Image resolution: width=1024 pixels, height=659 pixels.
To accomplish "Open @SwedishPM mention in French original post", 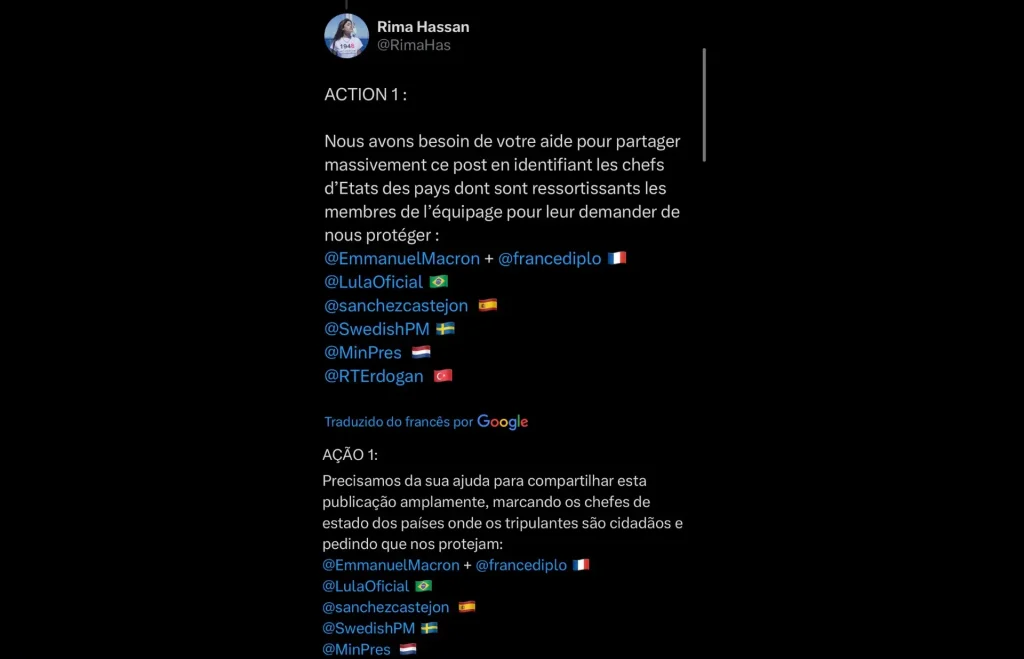I will [x=376, y=329].
